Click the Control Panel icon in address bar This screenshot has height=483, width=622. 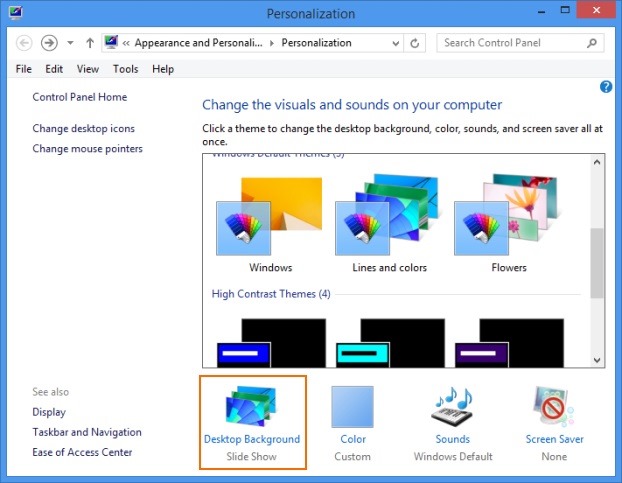click(111, 42)
